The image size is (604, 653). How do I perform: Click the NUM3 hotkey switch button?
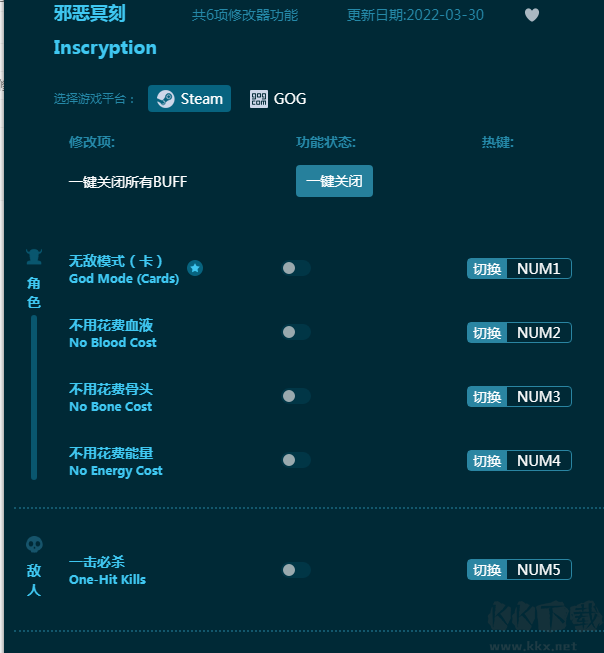487,396
